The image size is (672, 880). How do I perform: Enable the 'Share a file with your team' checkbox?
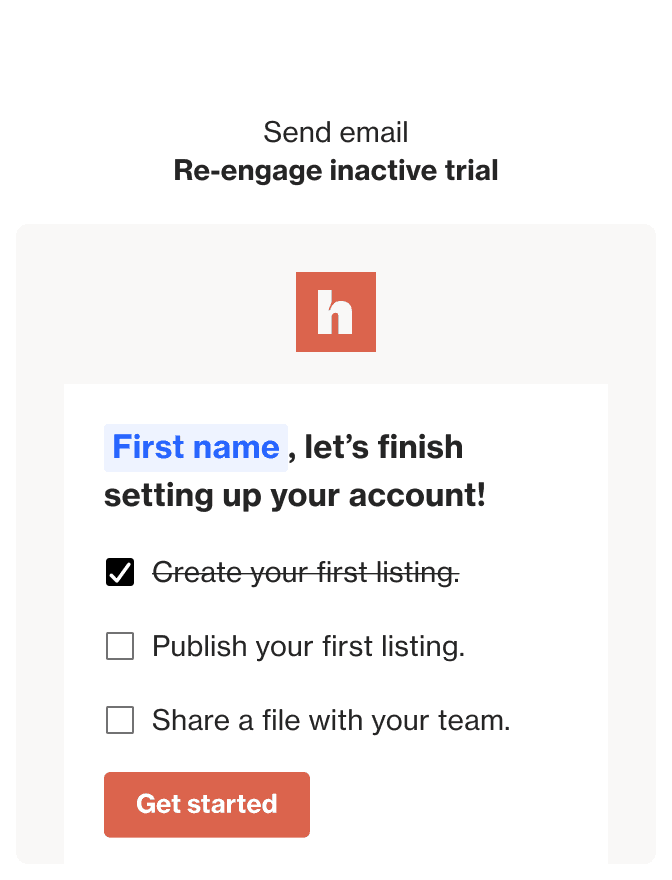[x=120, y=720]
